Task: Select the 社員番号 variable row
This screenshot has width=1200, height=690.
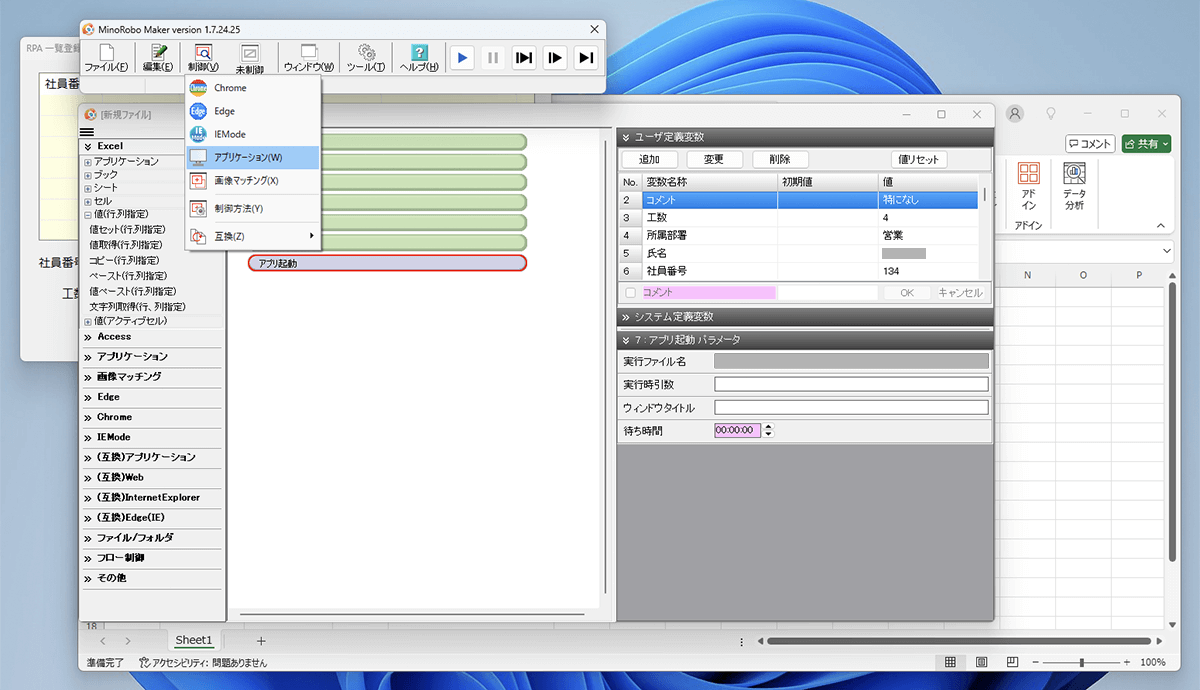Action: (798, 271)
